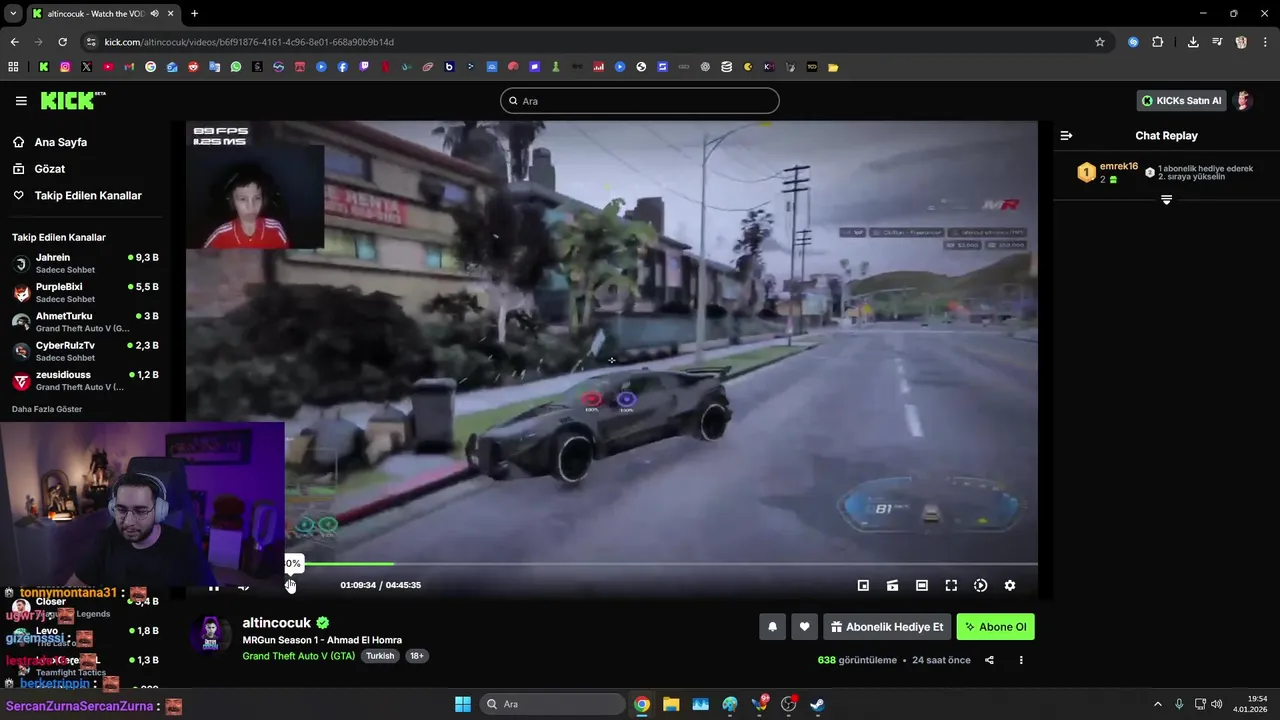The height and width of the screenshot is (720, 1280).
Task: Open the Gmail bookmark
Action: [x=129, y=67]
